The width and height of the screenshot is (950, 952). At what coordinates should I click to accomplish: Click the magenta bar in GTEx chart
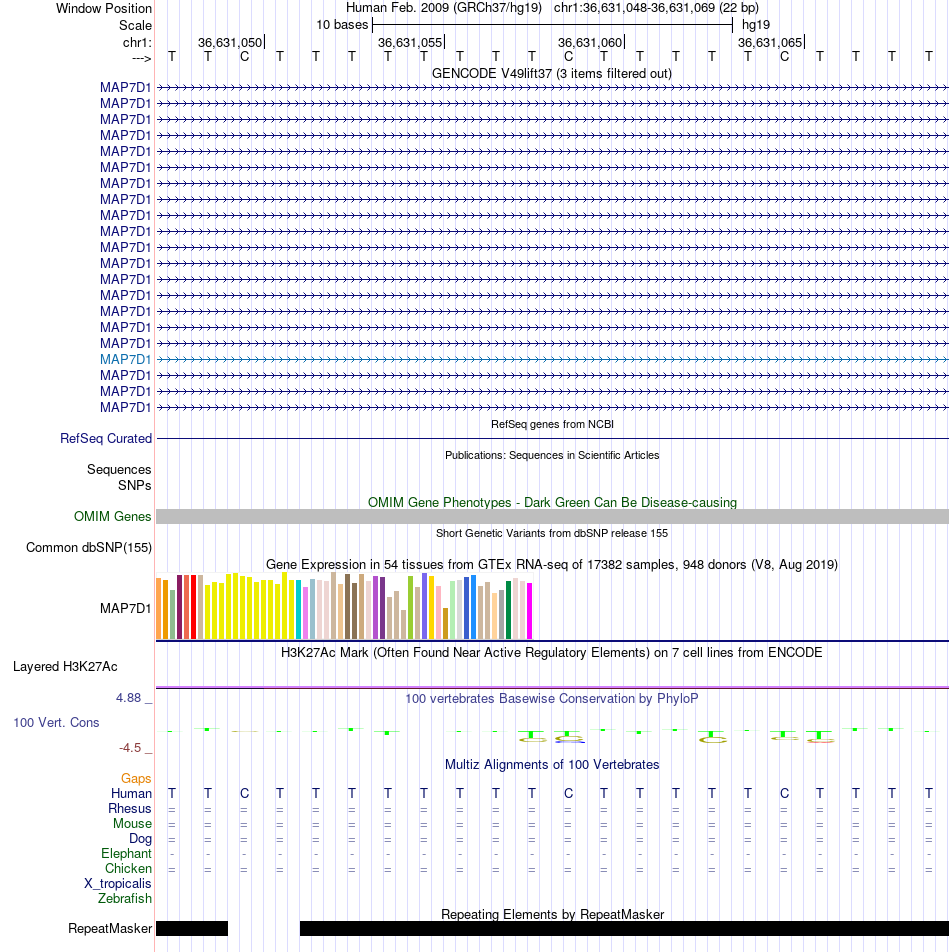529,611
